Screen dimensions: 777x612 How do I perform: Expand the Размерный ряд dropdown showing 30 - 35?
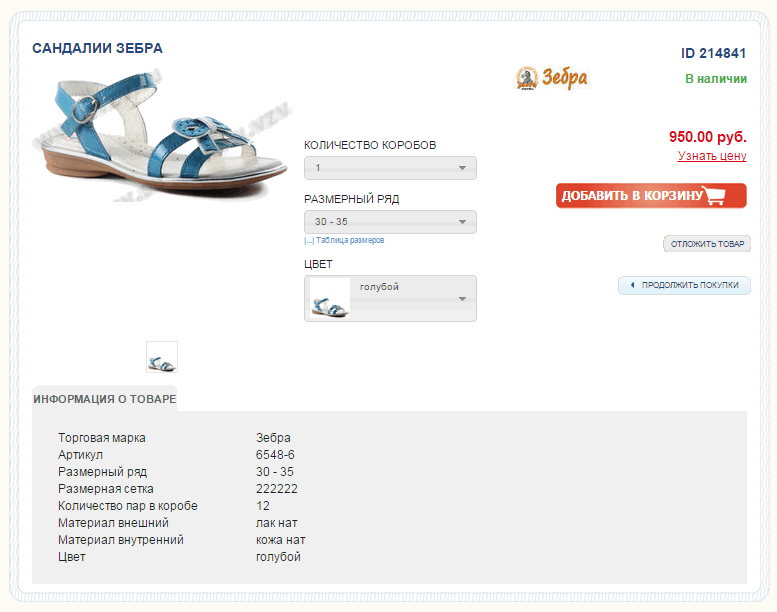390,222
